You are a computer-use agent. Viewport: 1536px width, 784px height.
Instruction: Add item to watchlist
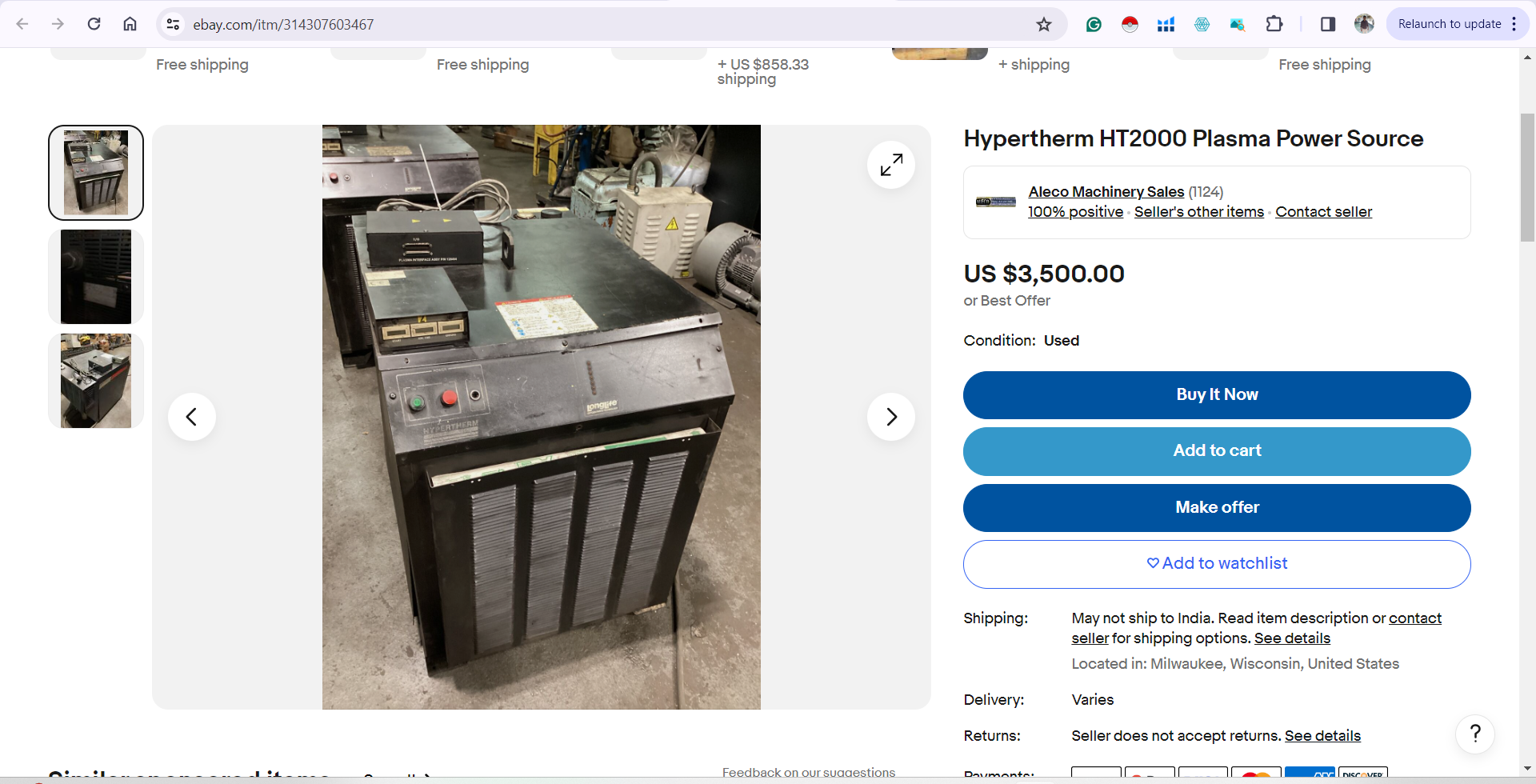[x=1217, y=564]
